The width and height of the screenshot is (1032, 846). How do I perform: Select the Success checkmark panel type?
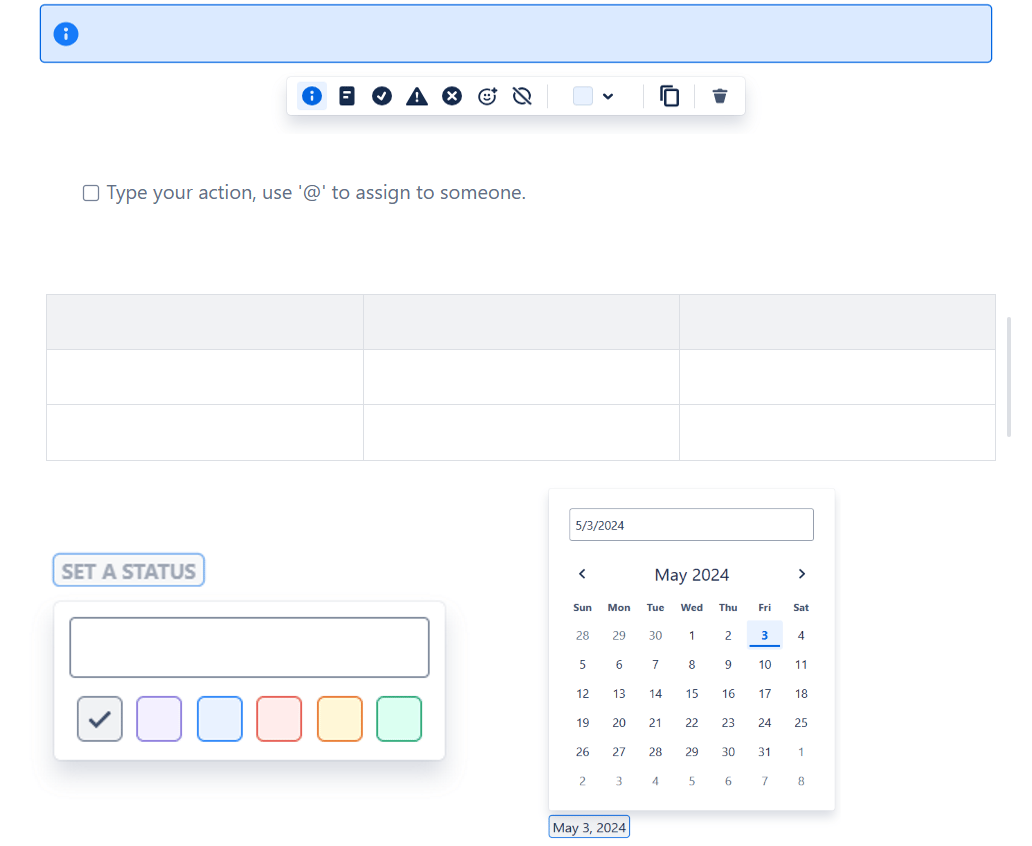coord(382,96)
